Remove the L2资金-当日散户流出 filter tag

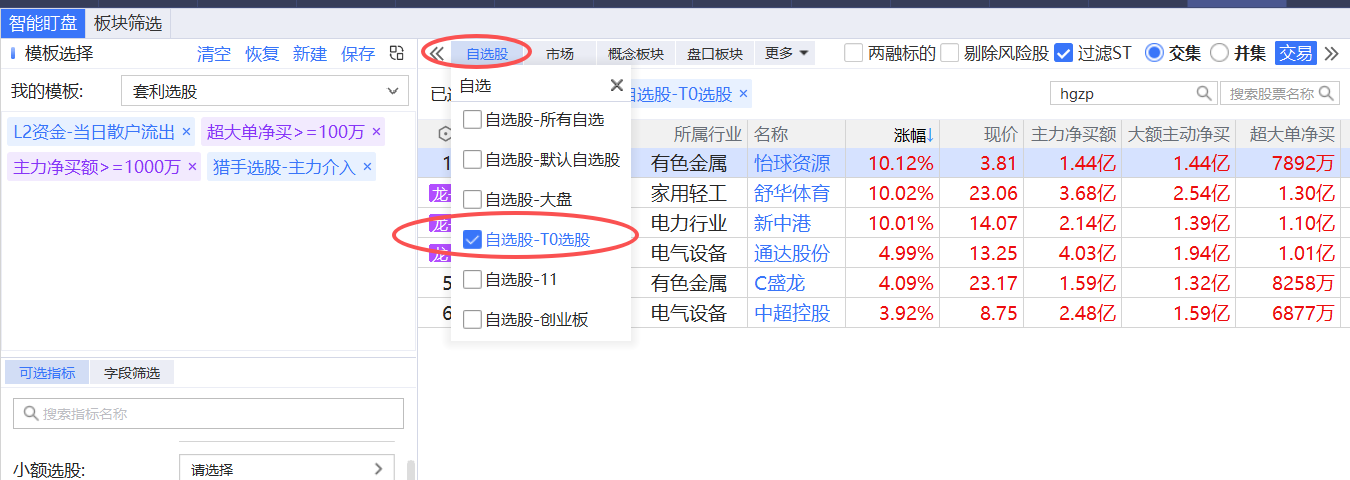[x=186, y=132]
